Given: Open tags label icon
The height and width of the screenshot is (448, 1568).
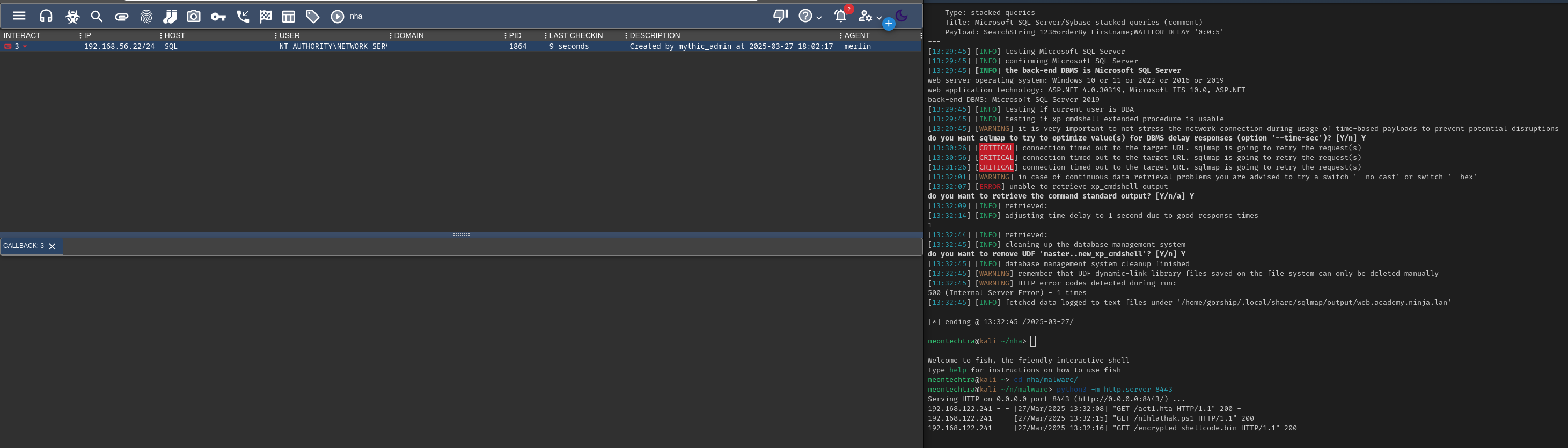Looking at the screenshot, I should click(x=313, y=17).
